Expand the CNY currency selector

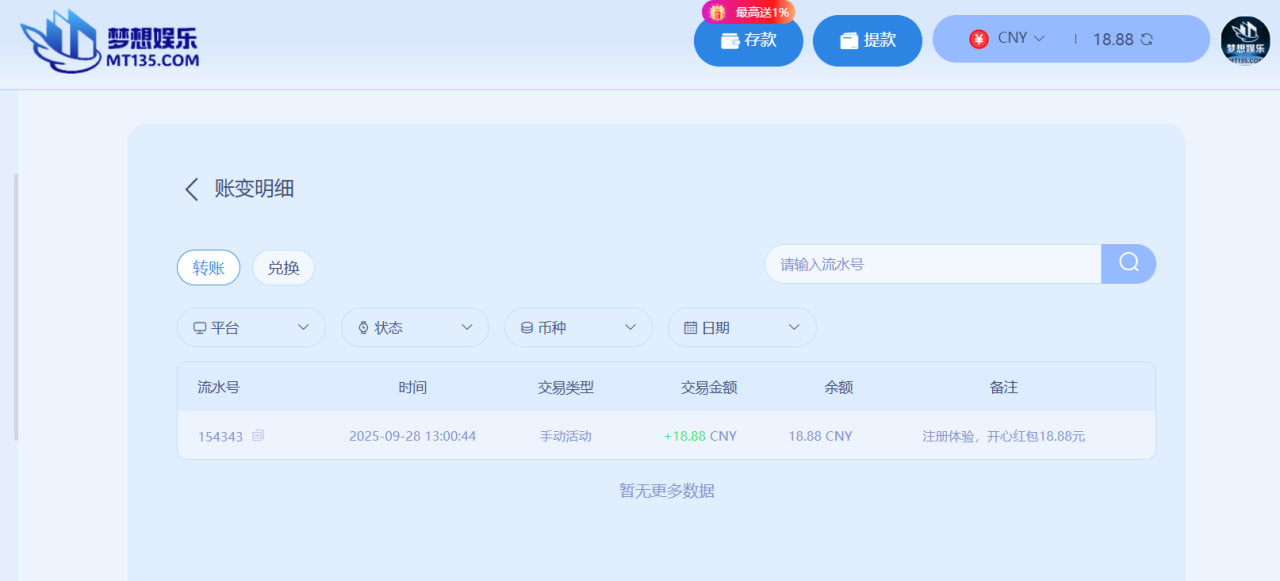pos(1020,38)
